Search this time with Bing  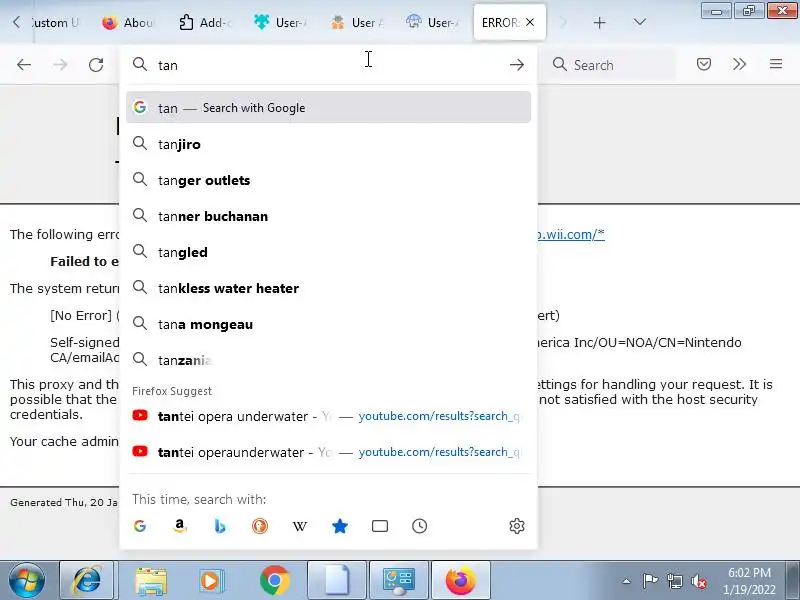(x=220, y=526)
